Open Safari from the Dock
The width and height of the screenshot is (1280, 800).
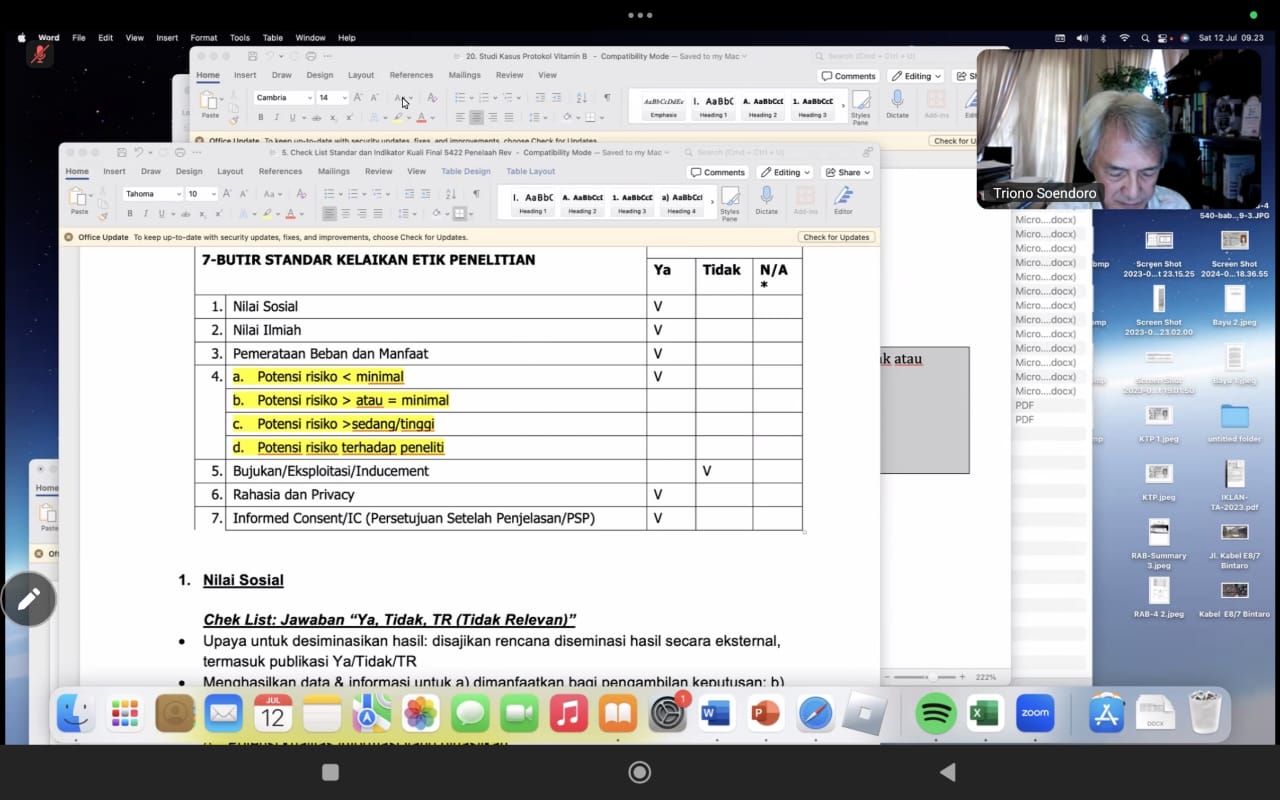click(815, 713)
